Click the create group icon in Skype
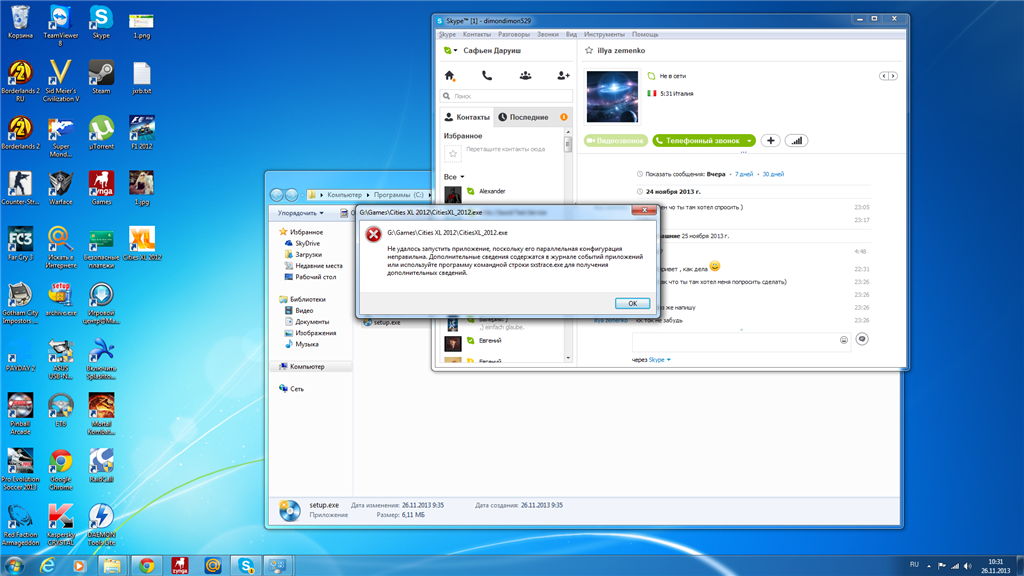1024x576 pixels. pyautogui.click(x=525, y=75)
